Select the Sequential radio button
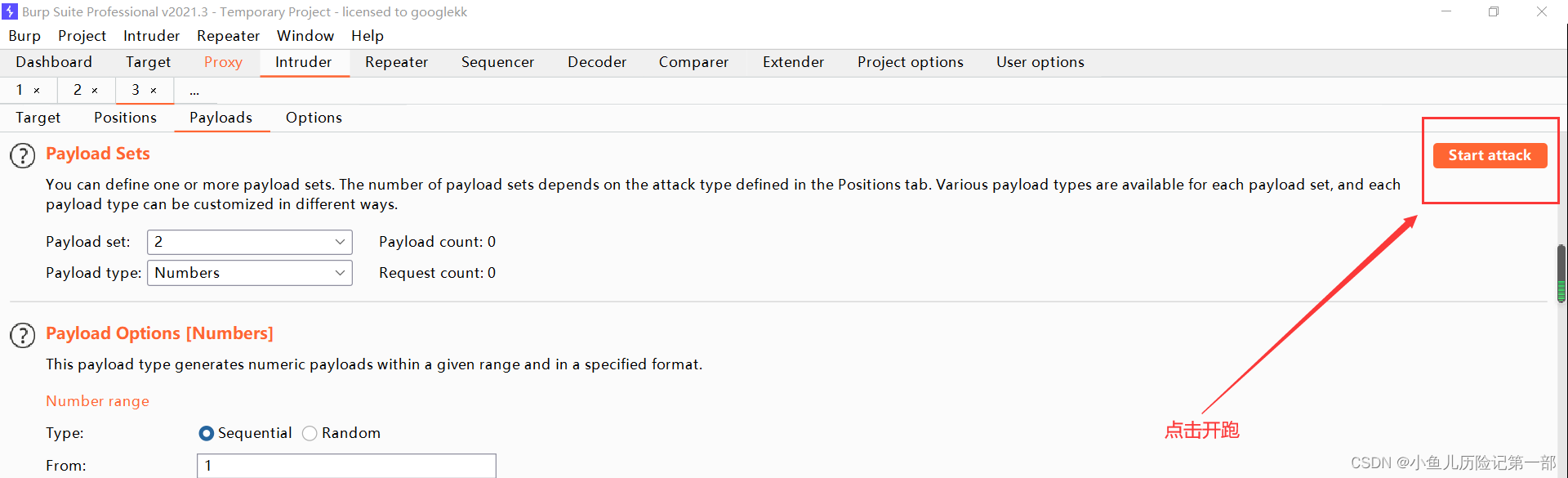The image size is (1568, 478). pyautogui.click(x=207, y=433)
